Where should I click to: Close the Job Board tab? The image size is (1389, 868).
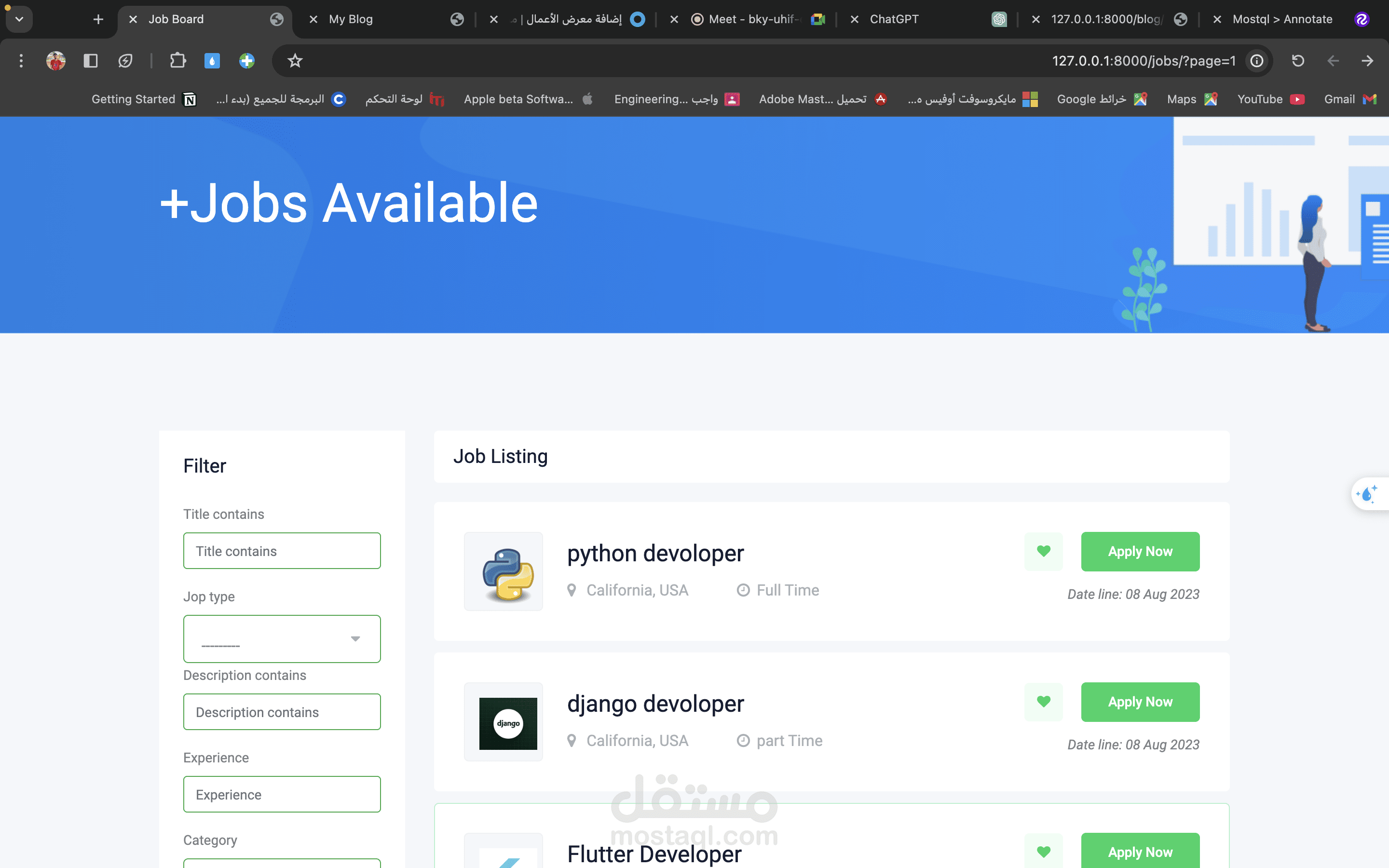133,19
